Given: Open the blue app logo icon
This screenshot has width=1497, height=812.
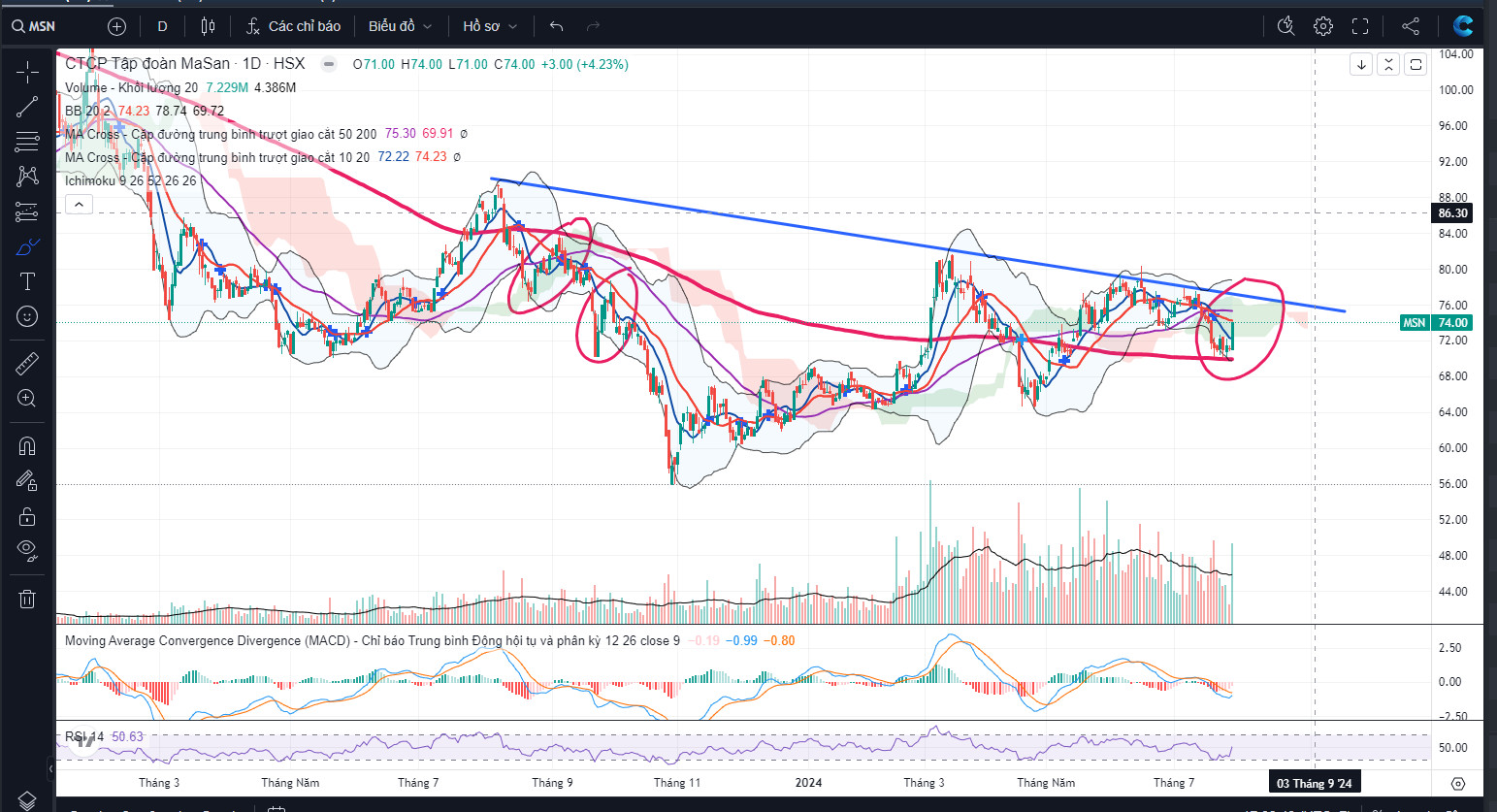Looking at the screenshot, I should 1462,26.
